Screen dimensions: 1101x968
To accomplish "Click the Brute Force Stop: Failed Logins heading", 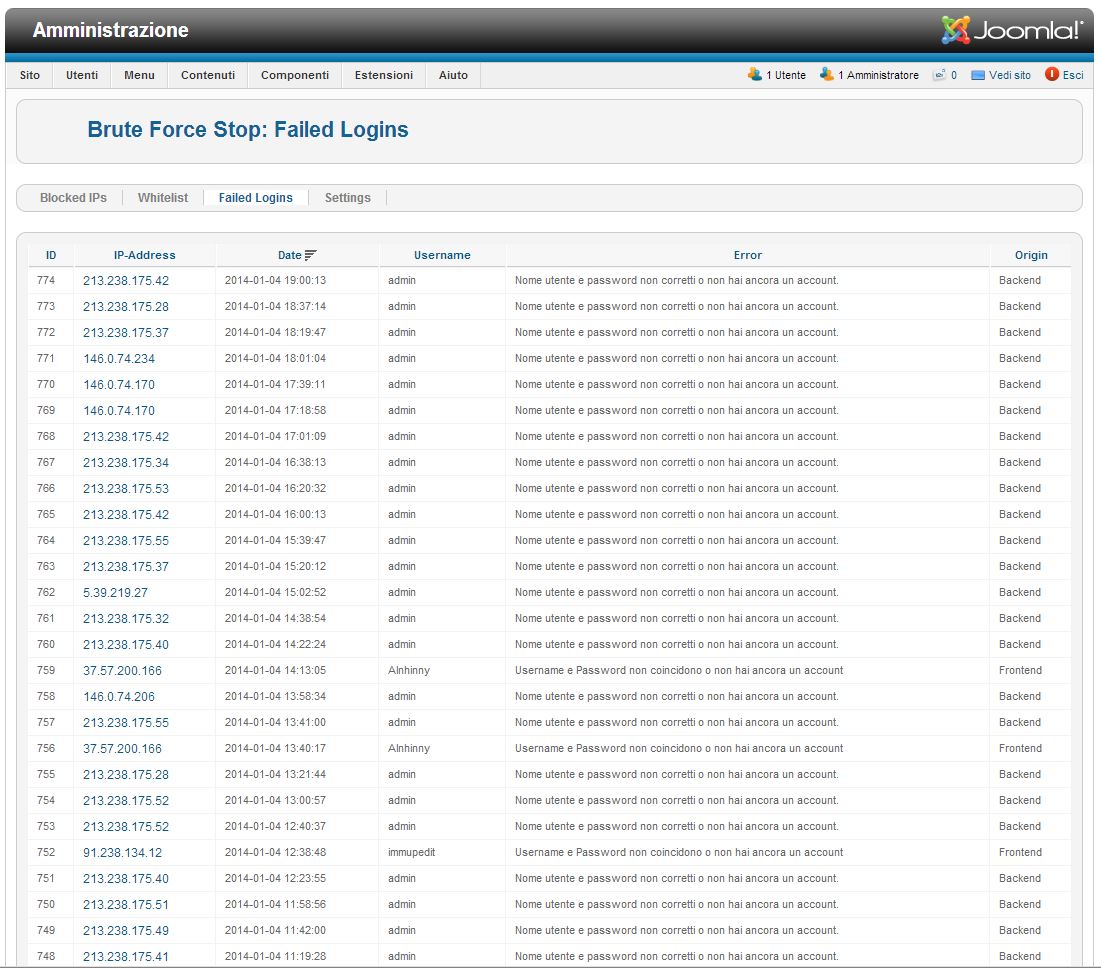I will 248,130.
